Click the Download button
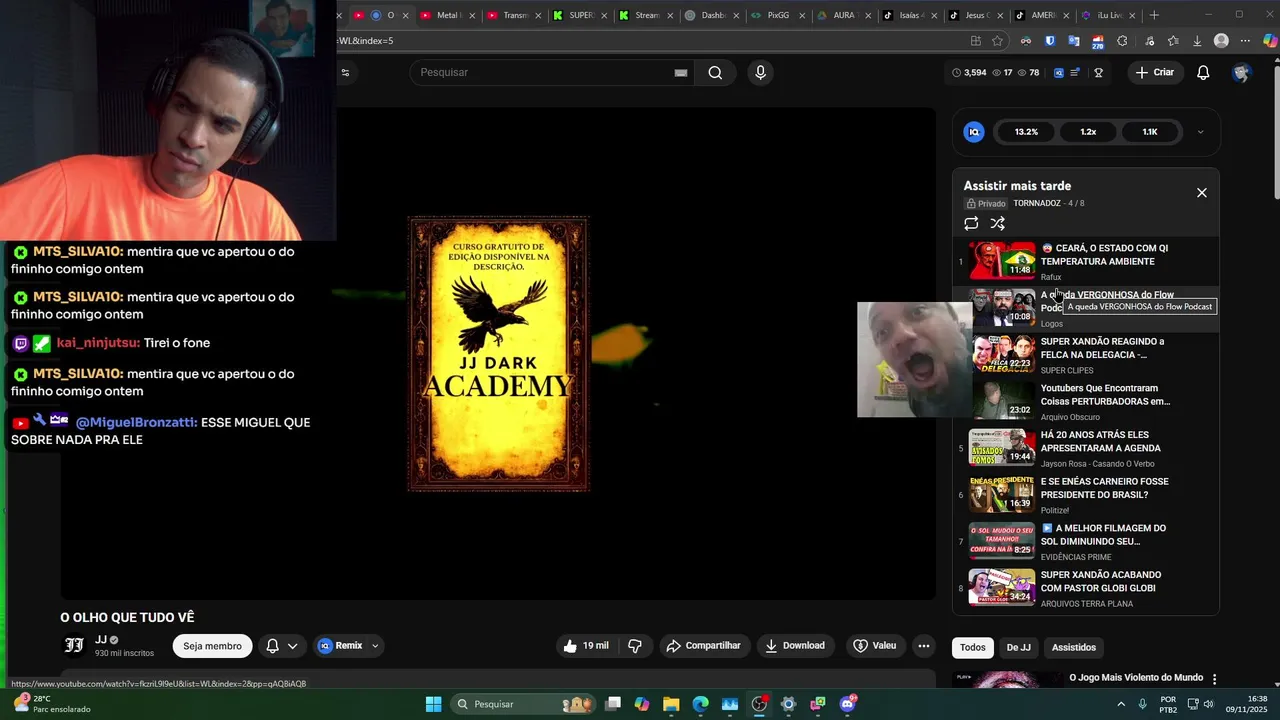Screen dimensions: 1280x720 [795, 646]
